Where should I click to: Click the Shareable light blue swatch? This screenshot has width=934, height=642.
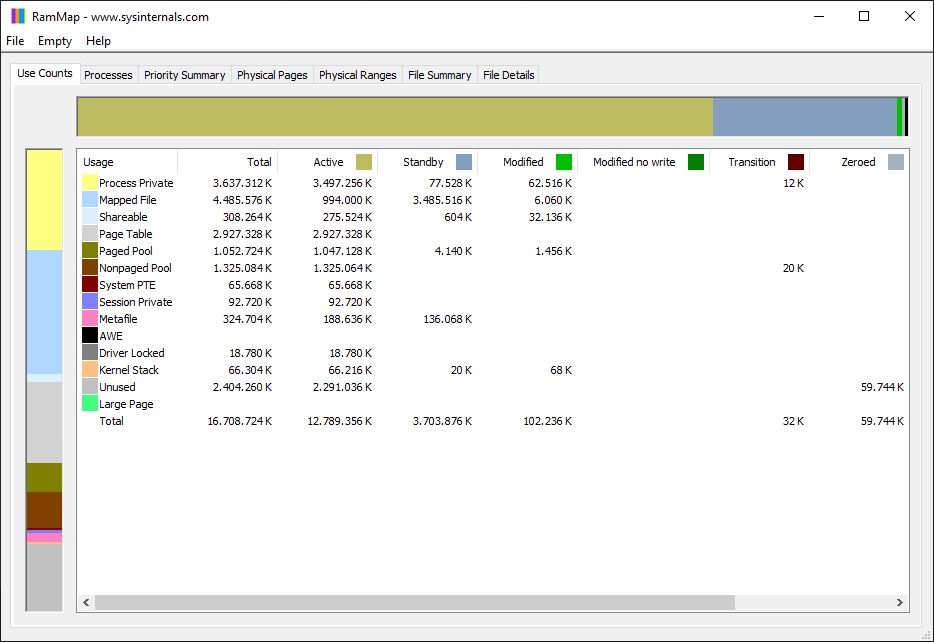coord(90,216)
